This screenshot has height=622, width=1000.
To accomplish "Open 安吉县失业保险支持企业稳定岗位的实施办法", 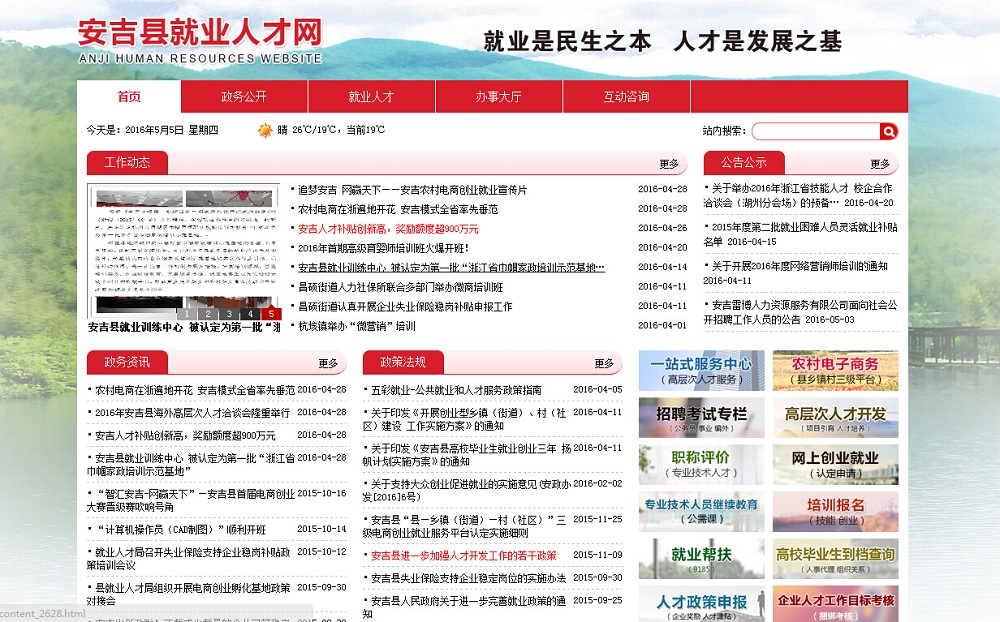I will pos(469,579).
